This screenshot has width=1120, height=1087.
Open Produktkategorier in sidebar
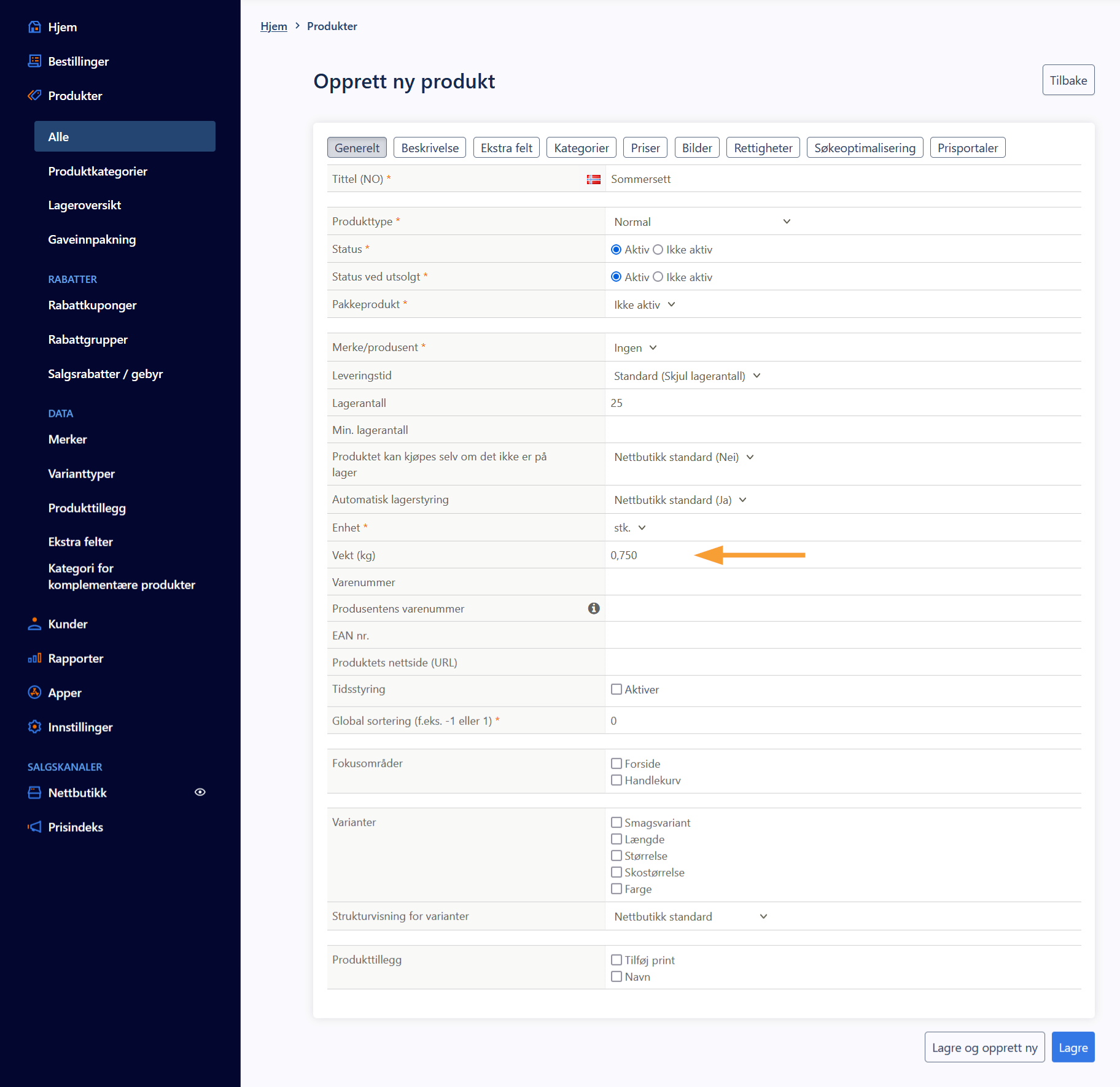(98, 171)
